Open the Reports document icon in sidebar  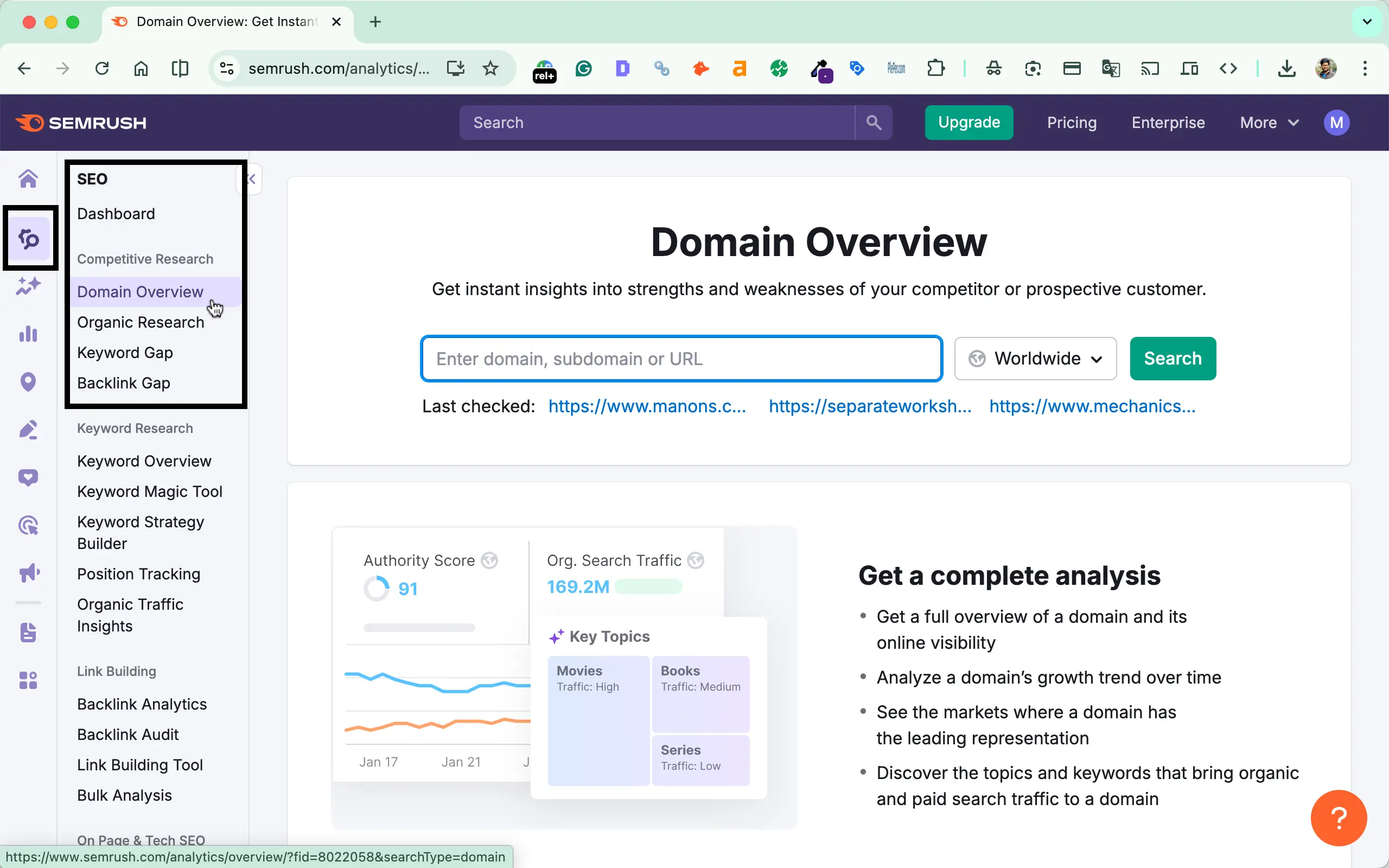pyautogui.click(x=28, y=633)
